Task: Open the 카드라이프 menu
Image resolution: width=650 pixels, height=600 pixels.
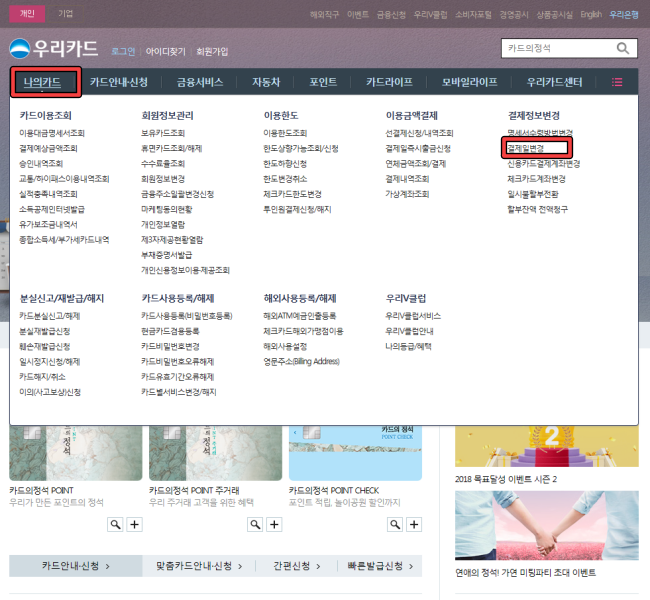Action: pos(389,82)
